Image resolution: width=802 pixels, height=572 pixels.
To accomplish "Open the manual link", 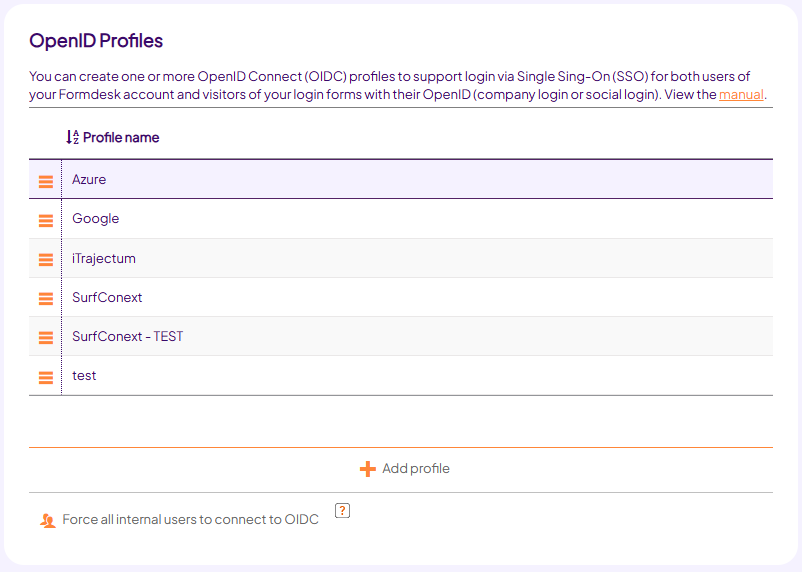I will 741,95.
